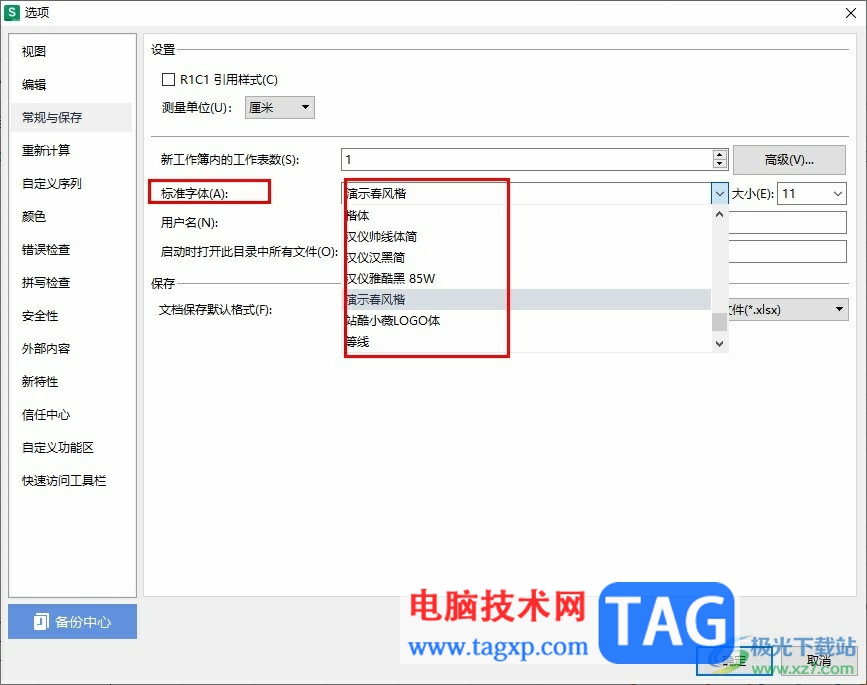Choose 汉仪帅线体简 from the font list
867x685 pixels.
tap(527, 237)
